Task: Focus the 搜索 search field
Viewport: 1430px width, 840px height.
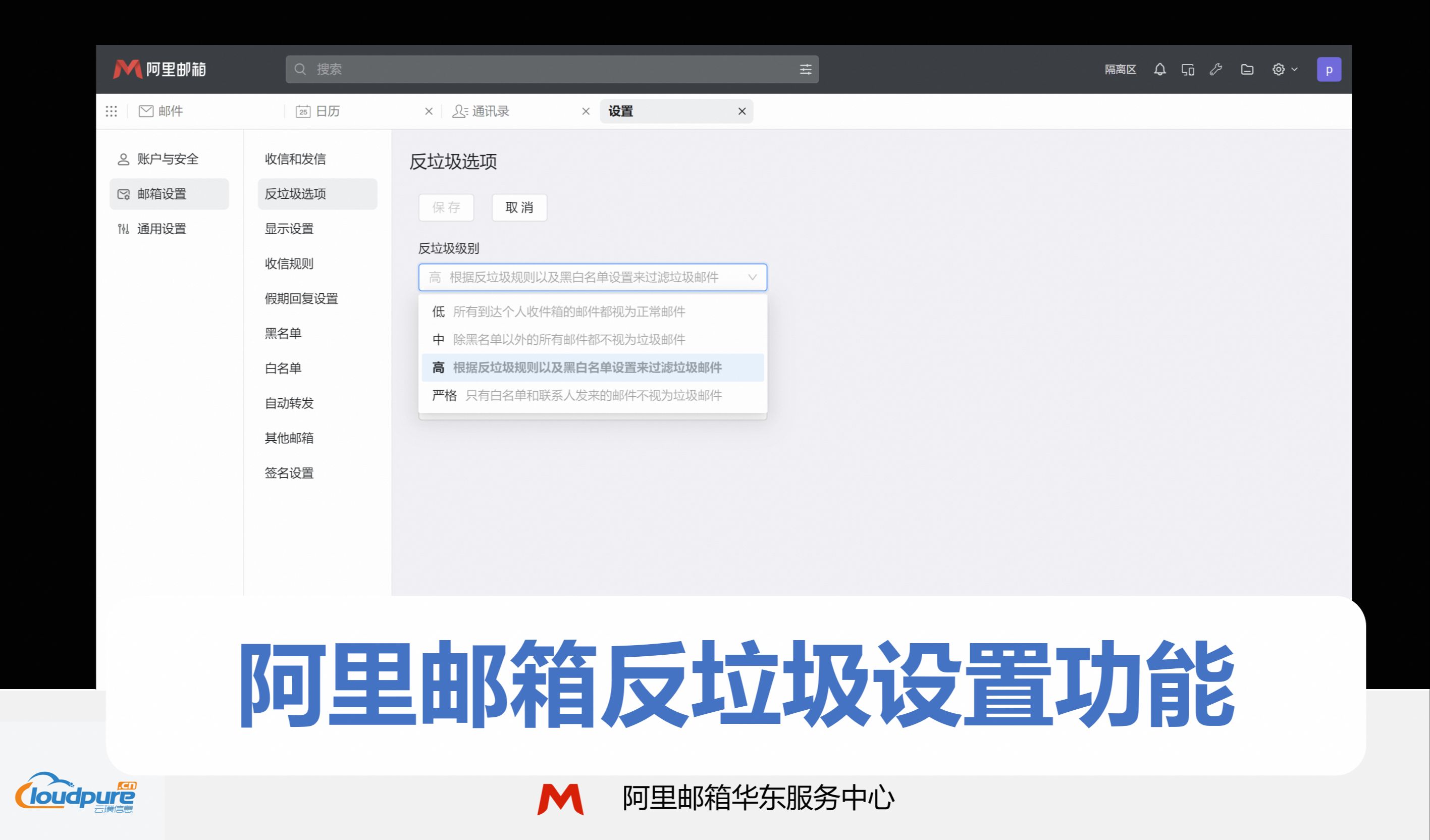Action: click(x=552, y=69)
